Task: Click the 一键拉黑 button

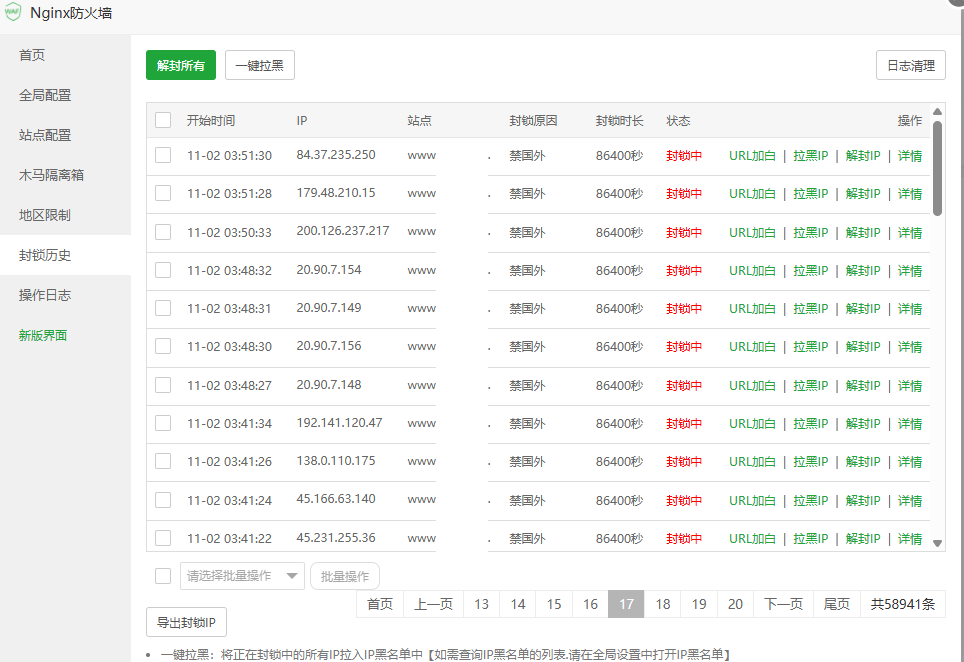Action: [259, 66]
